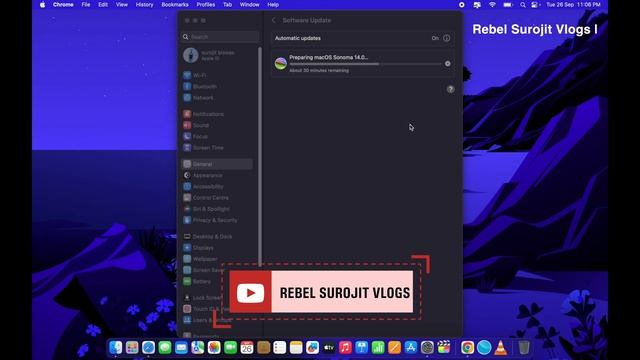
Task: Click the 'About 30 minutes remaining' text
Action: point(319,71)
